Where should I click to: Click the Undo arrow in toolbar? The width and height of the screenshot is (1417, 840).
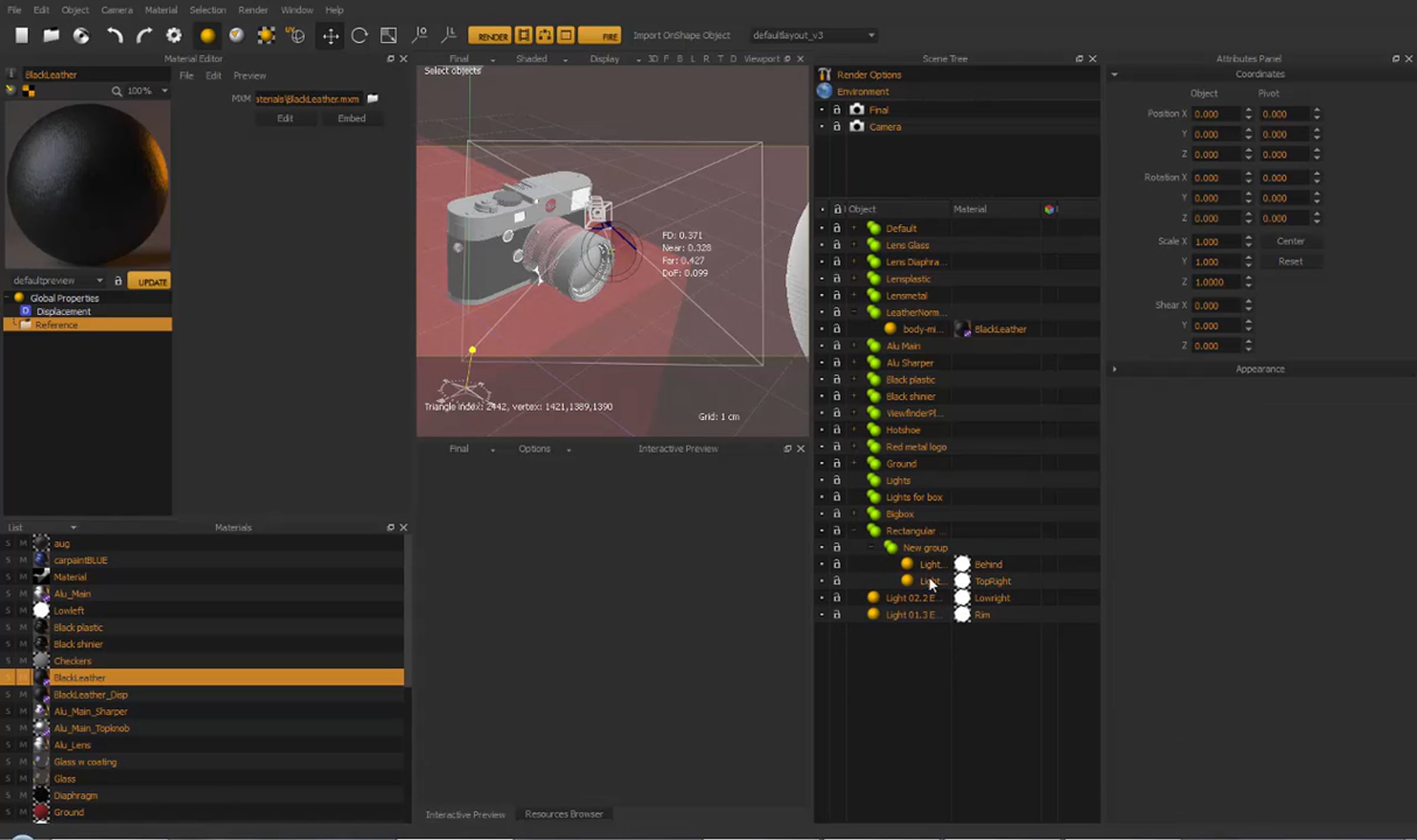(114, 35)
